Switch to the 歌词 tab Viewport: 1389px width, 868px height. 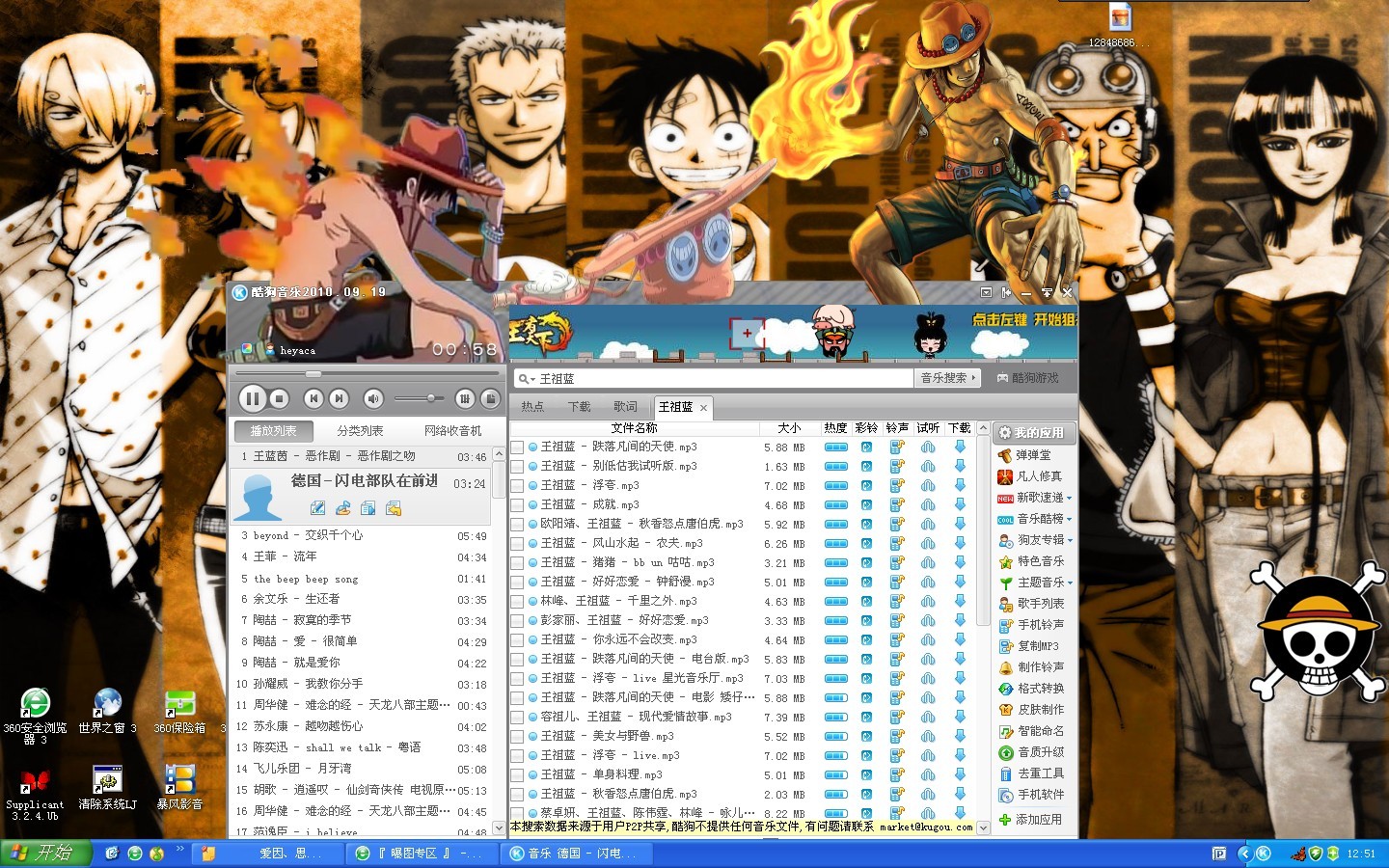(x=625, y=407)
